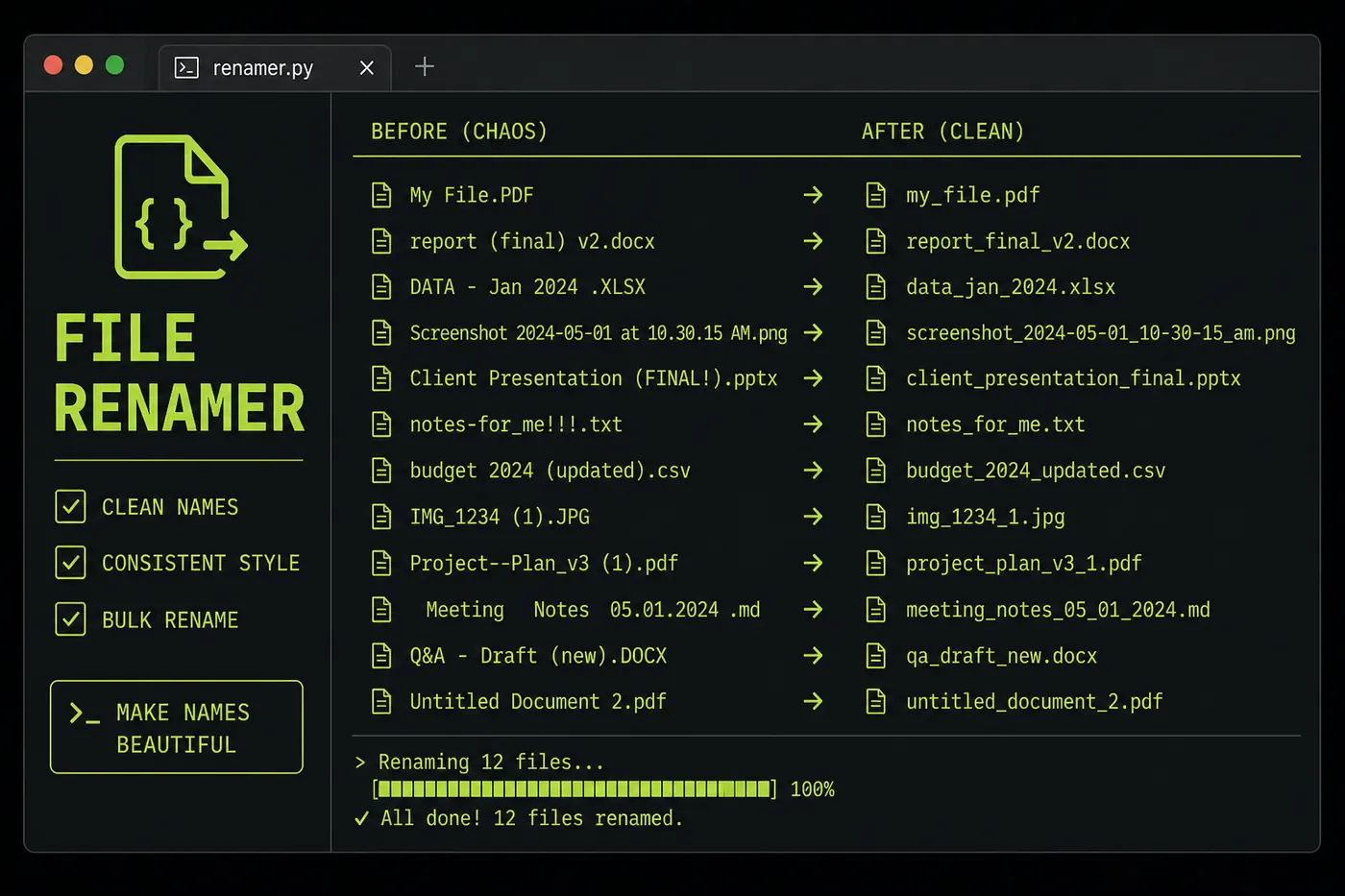
Task: Click file icon beside notes-for_me!!!.txt
Action: pyautogui.click(x=381, y=424)
